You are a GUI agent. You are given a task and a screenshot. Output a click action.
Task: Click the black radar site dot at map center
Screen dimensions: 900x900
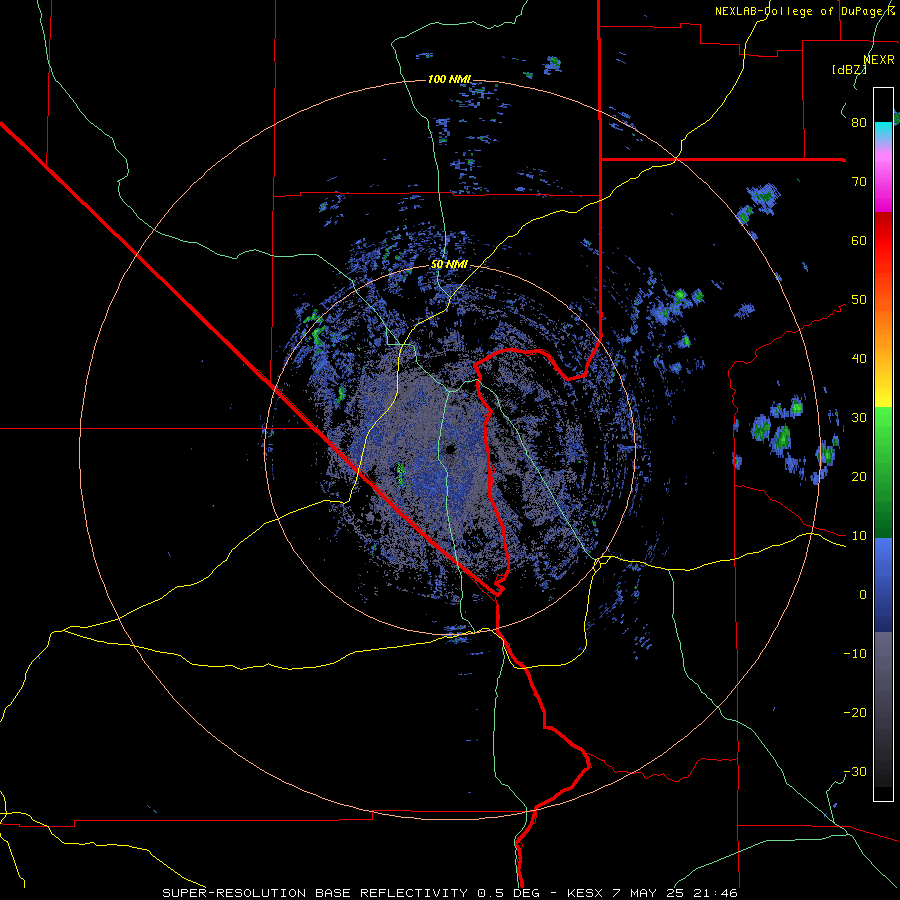(449, 449)
